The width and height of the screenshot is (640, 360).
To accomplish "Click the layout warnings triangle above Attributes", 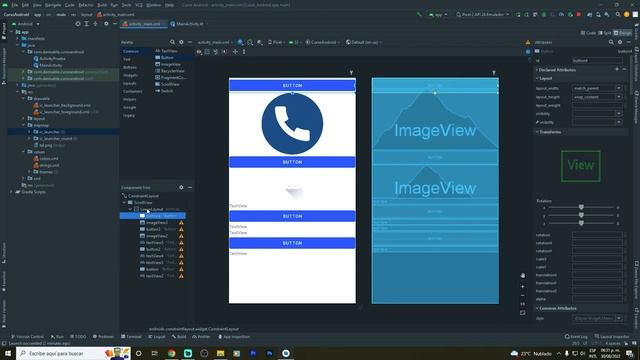I will pyautogui.click(x=528, y=42).
